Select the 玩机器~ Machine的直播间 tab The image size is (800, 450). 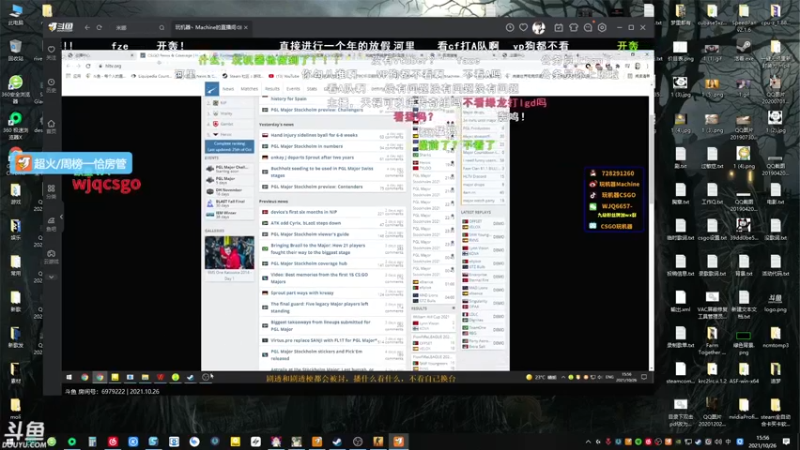click(208, 27)
